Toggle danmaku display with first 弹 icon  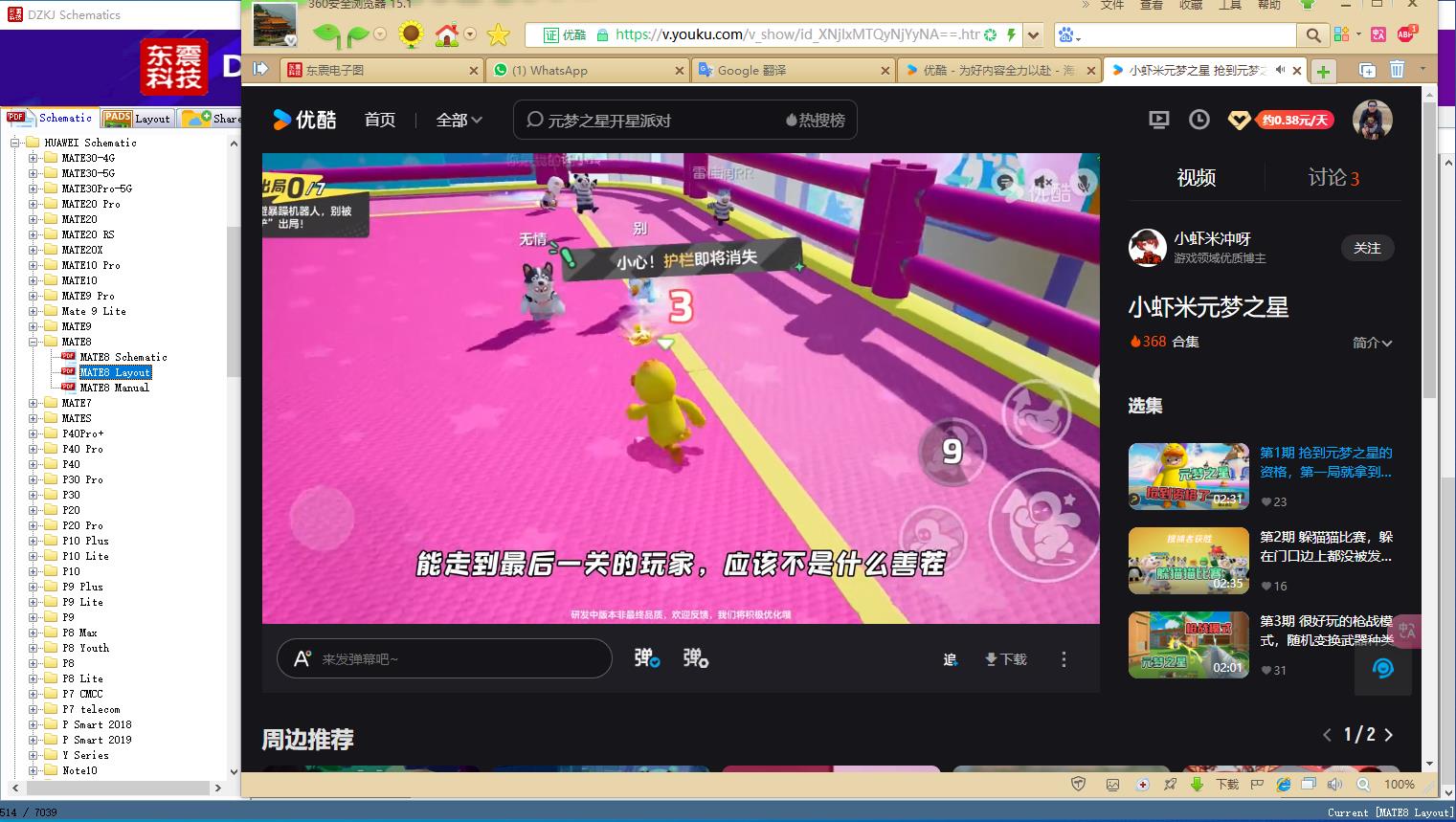pos(647,658)
